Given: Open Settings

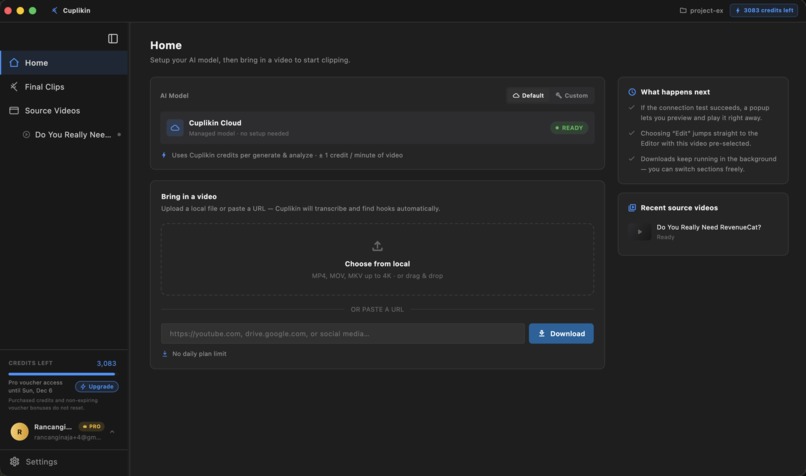Looking at the screenshot, I should [64, 462].
